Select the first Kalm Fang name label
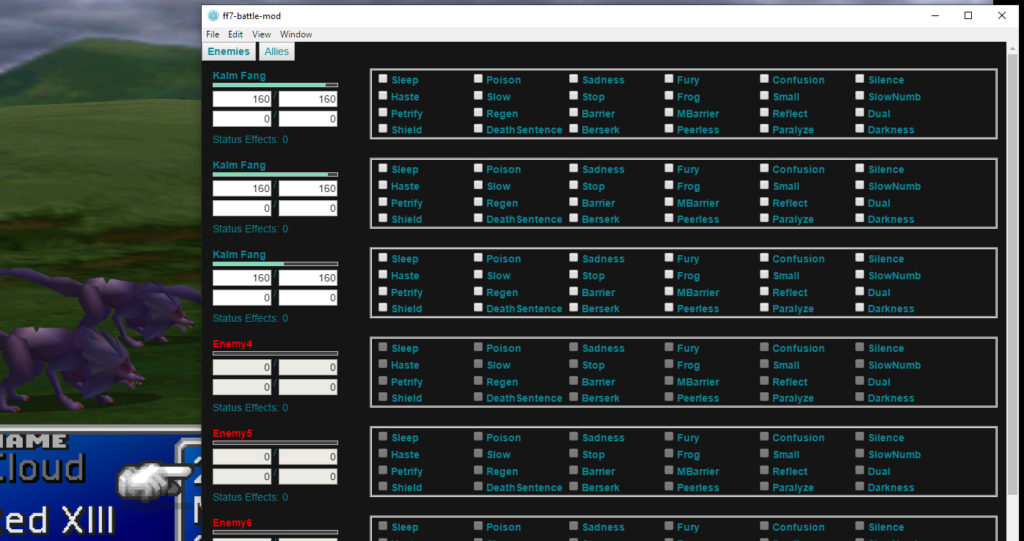This screenshot has height=541, width=1024. tap(239, 76)
